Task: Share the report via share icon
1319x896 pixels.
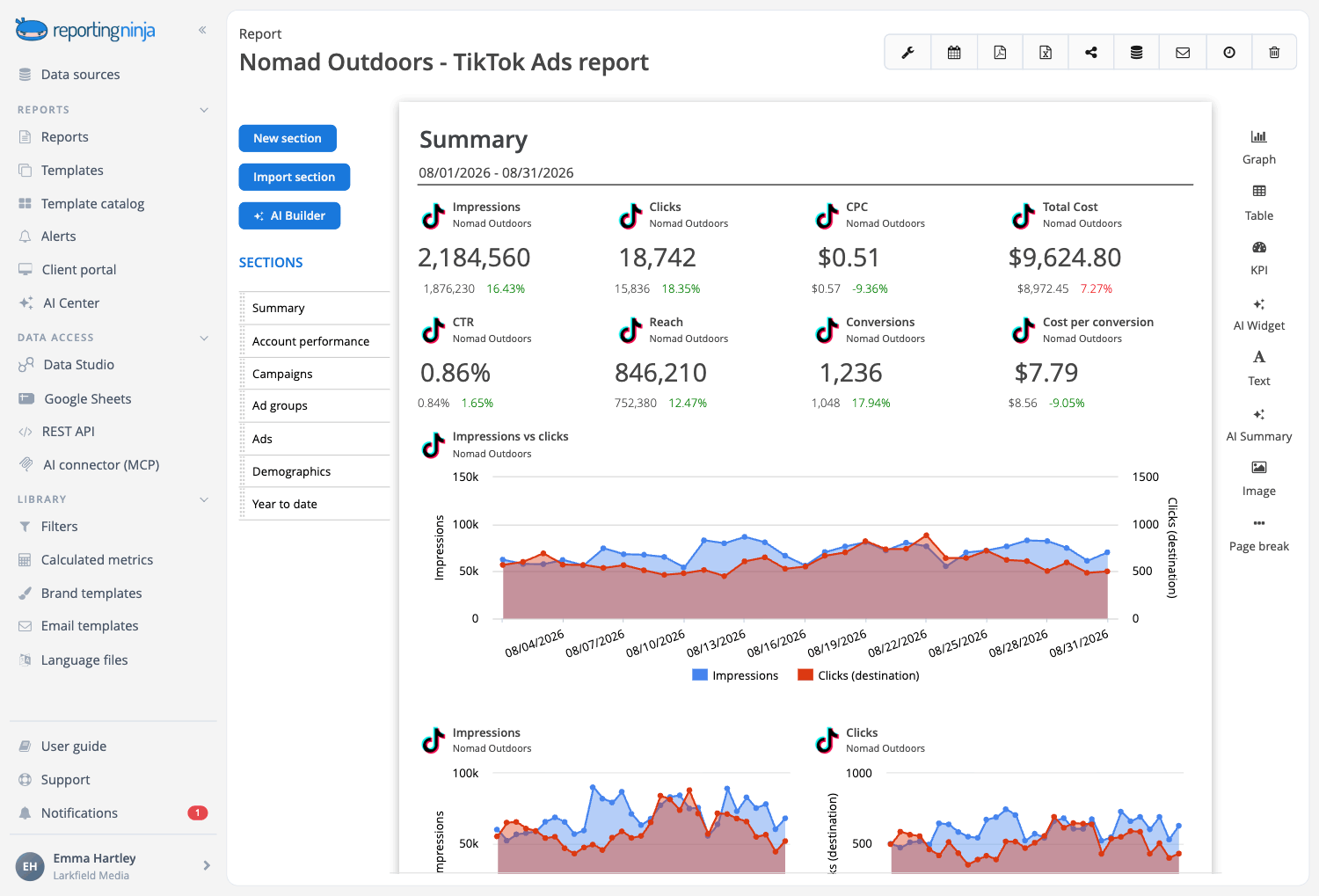Action: point(1091,53)
